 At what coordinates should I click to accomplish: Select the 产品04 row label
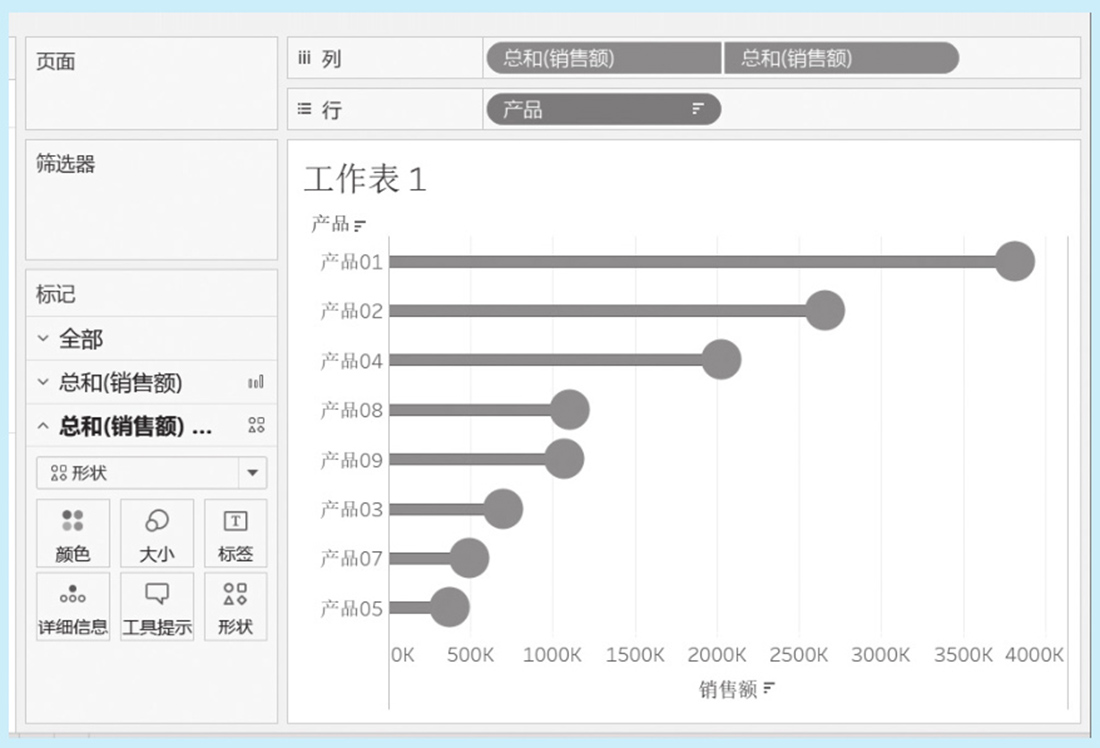coord(351,361)
